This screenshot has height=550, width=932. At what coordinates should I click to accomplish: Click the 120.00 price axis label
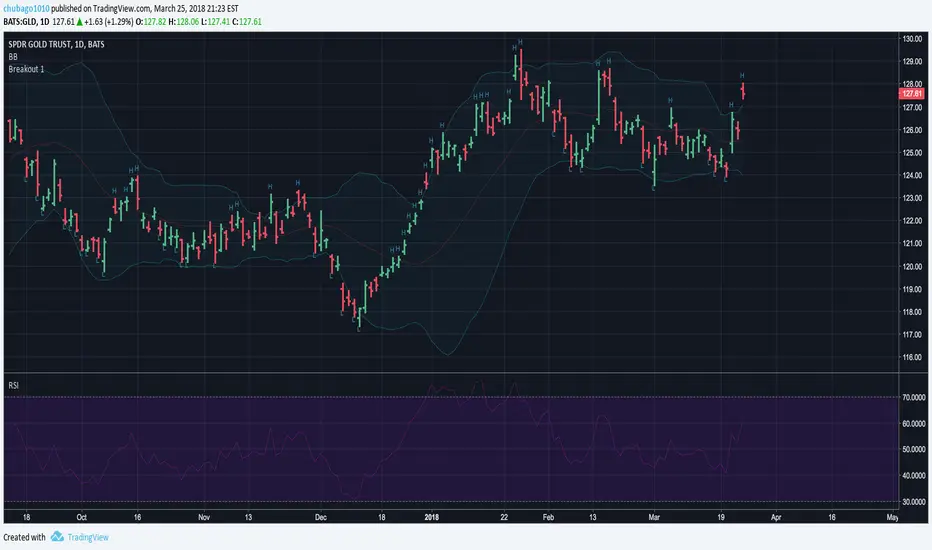pos(912,267)
